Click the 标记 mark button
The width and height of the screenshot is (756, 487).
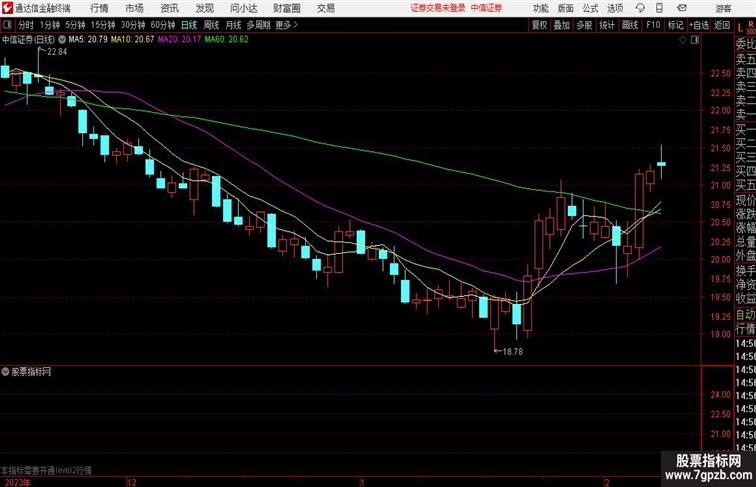pyautogui.click(x=675, y=25)
